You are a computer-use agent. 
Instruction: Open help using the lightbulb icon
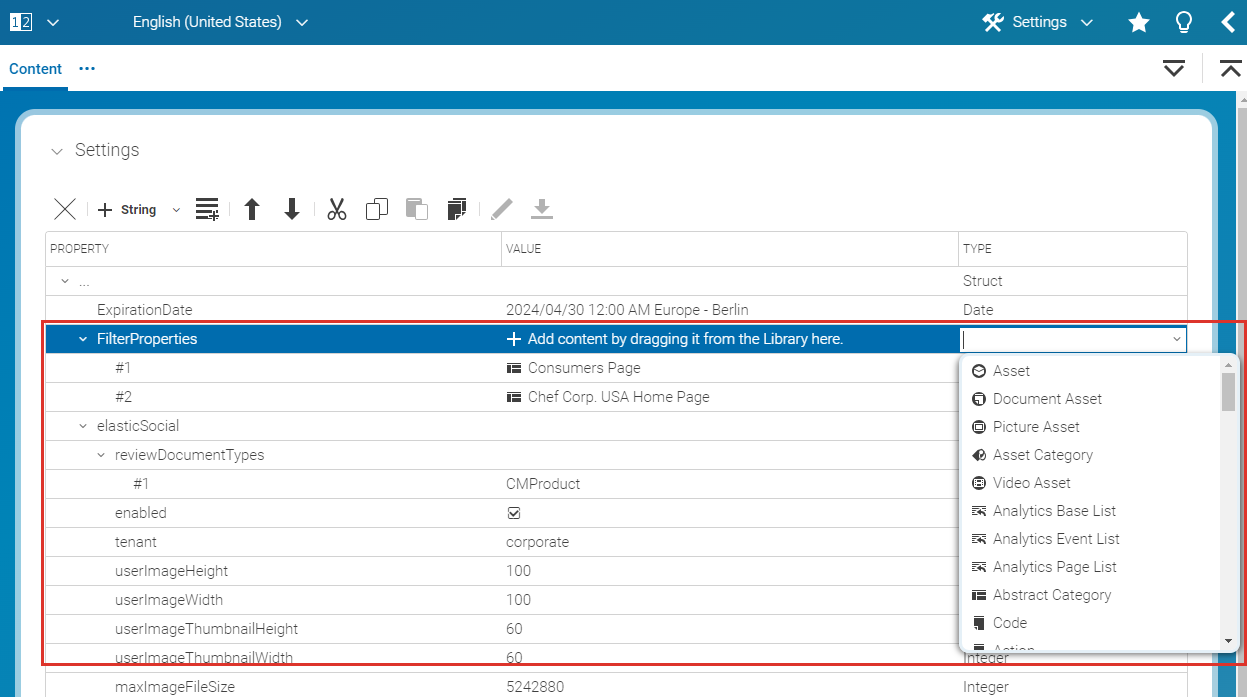coord(1183,21)
